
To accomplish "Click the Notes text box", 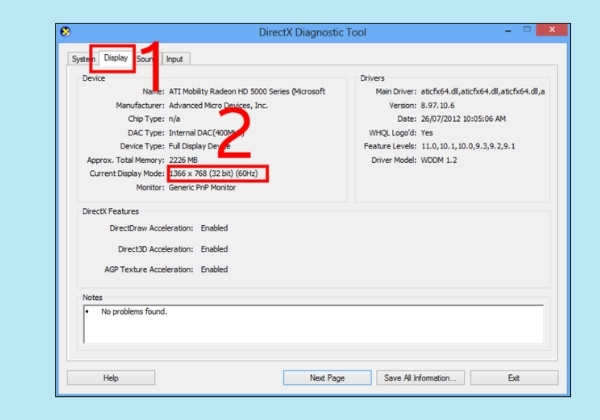I will [x=313, y=324].
